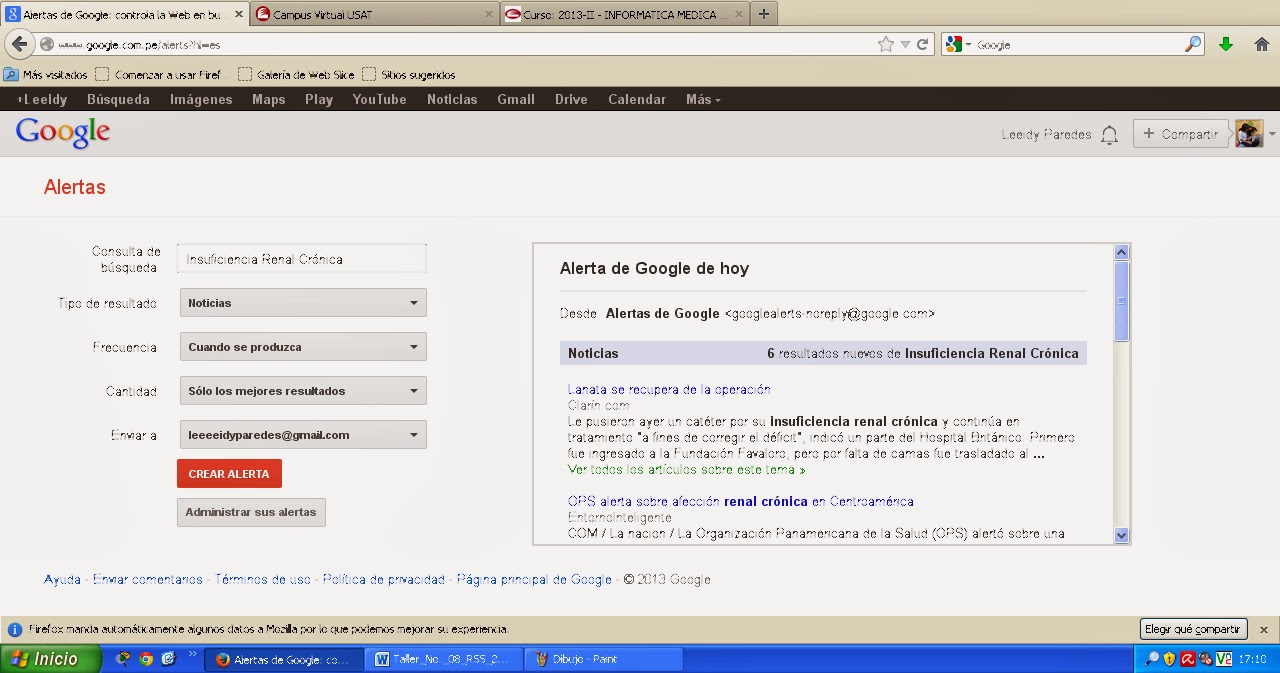
Task: Click the Compartir button
Action: pyautogui.click(x=1181, y=134)
